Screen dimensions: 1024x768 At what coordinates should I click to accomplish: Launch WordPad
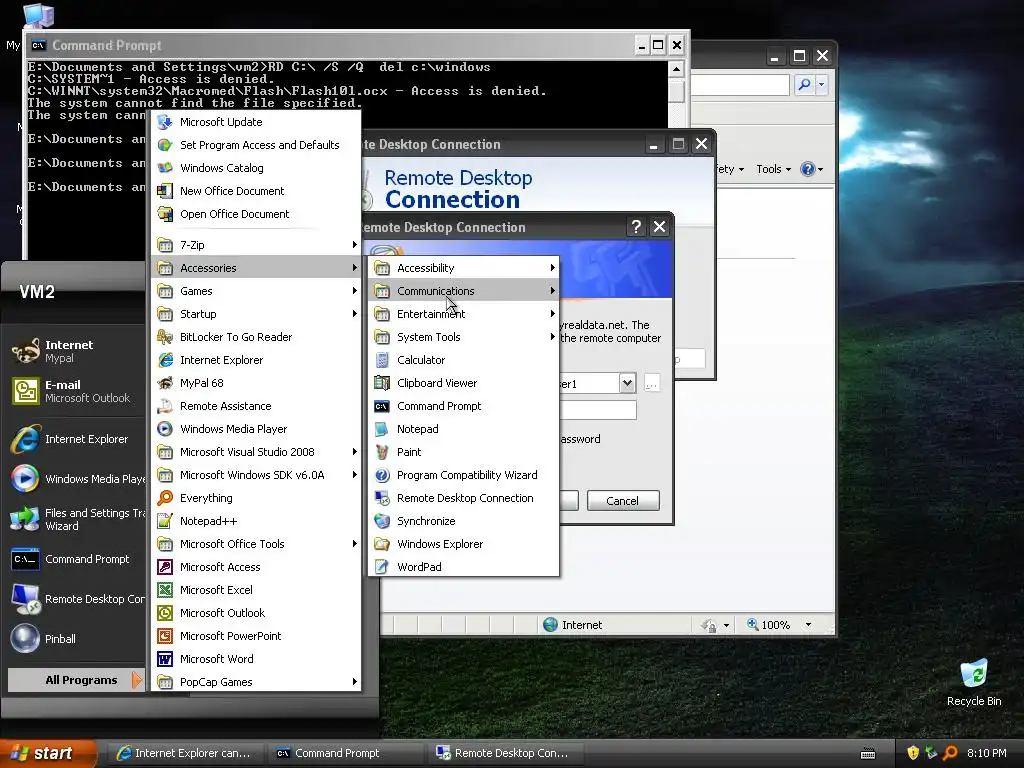(464, 567)
